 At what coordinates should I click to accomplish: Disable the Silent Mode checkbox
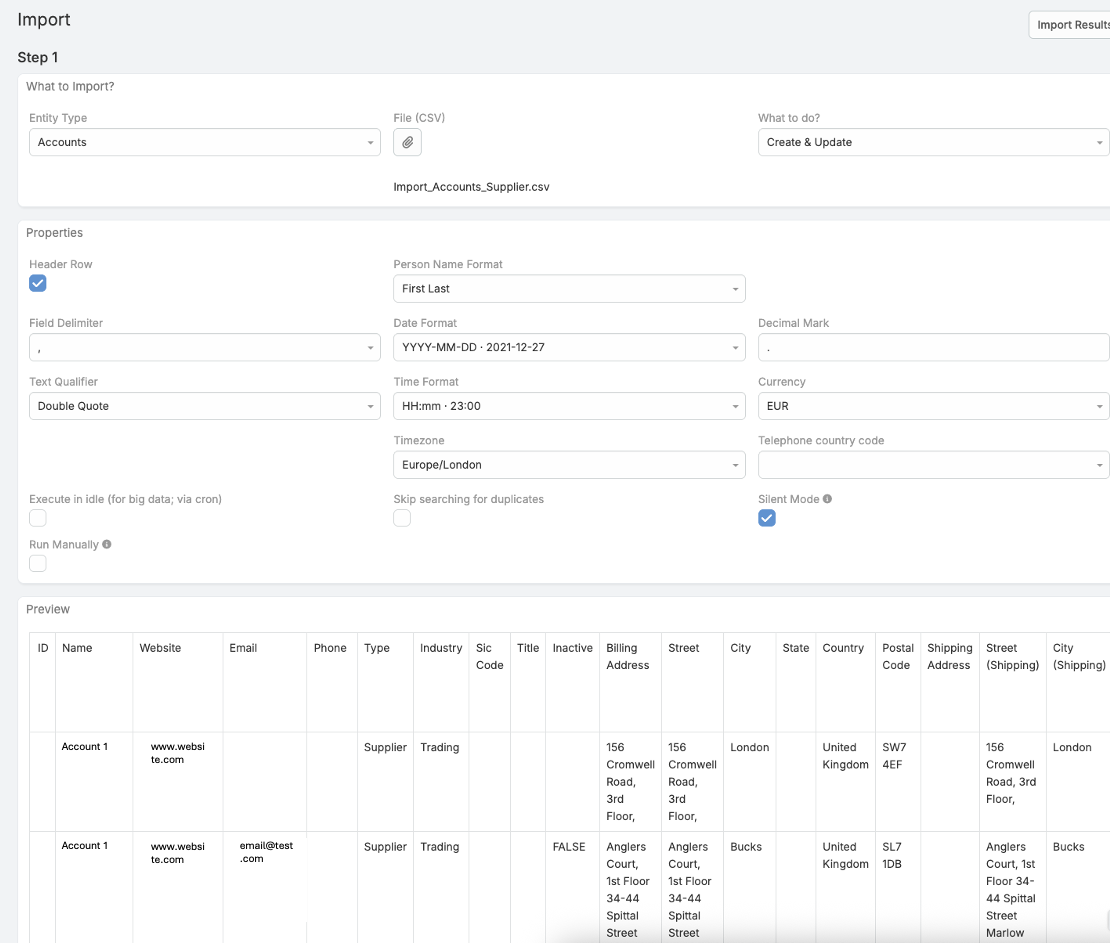767,518
